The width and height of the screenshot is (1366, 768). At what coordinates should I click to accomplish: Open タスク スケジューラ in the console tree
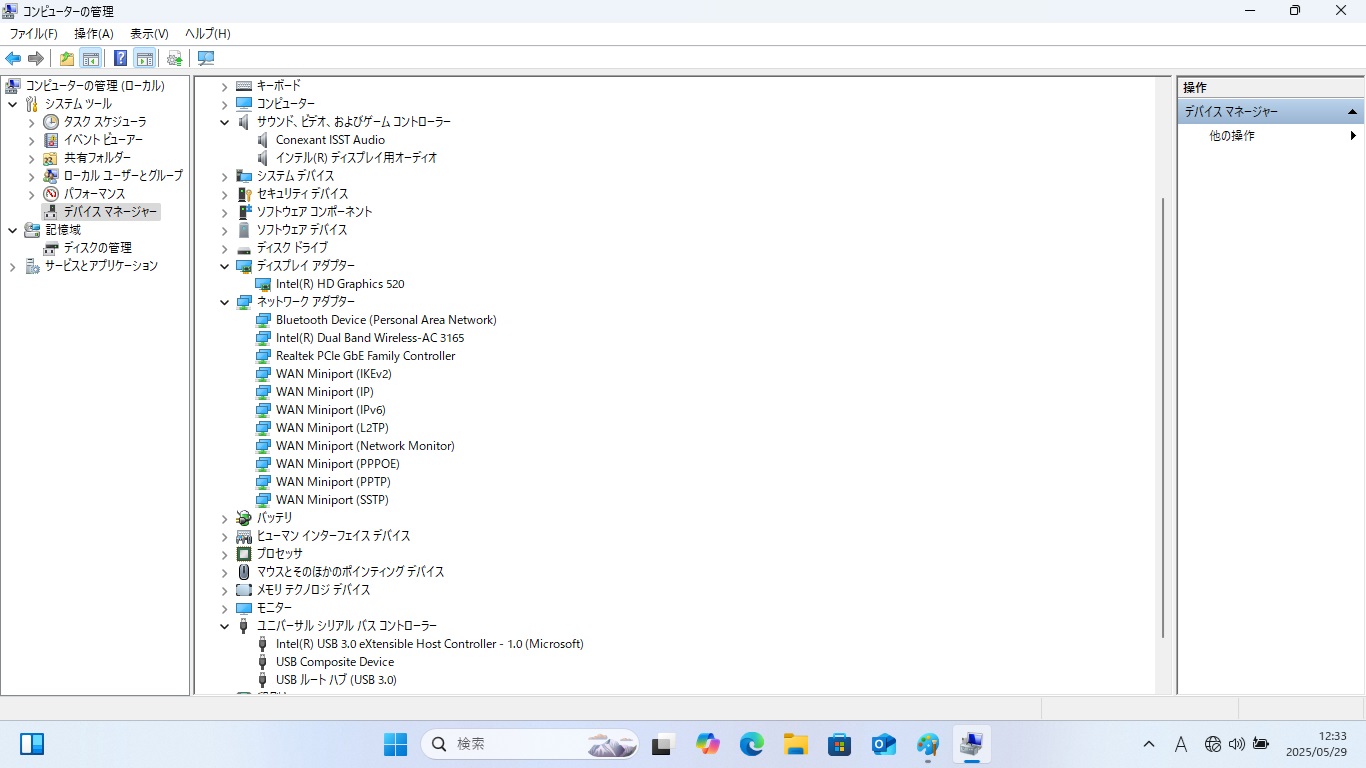(105, 122)
